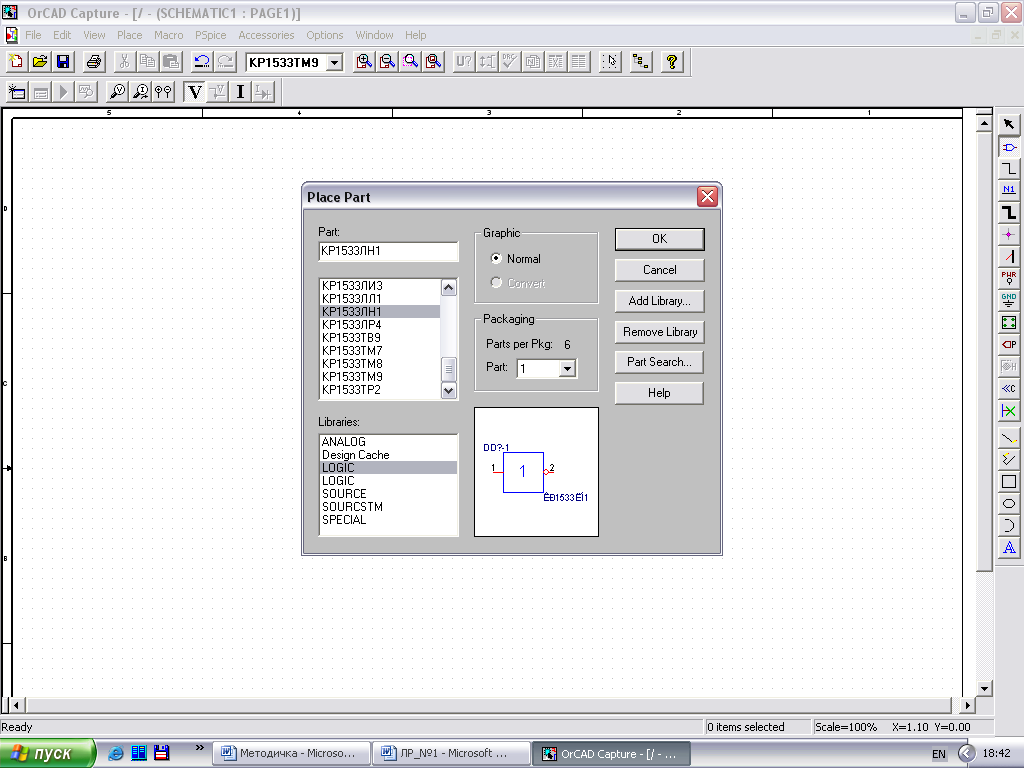Switch to ЛР_№1 Word taskbar button
1024x768 pixels.
click(451, 754)
